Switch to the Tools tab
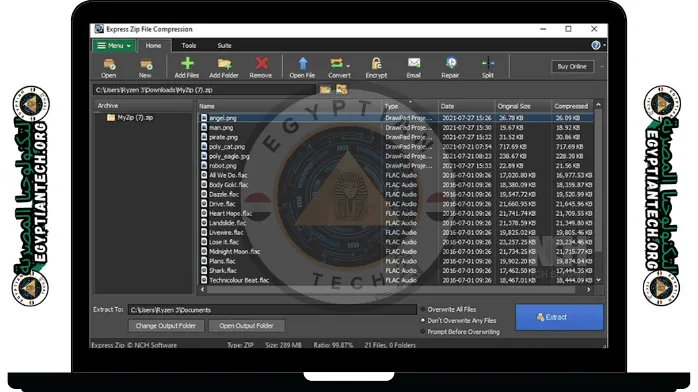 (x=189, y=45)
